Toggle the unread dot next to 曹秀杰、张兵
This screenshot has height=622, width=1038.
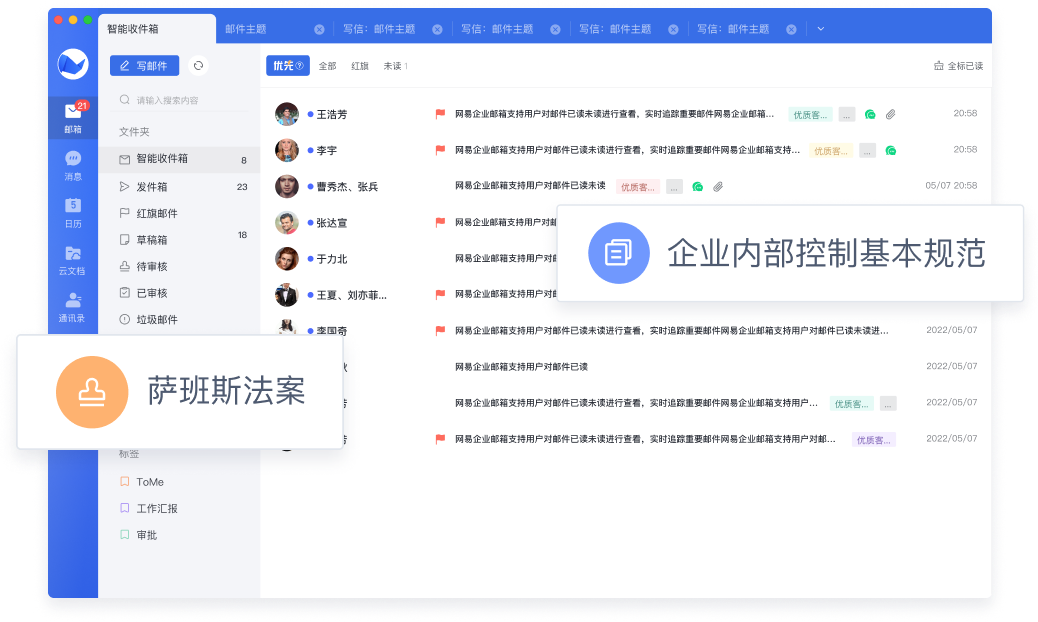310,187
